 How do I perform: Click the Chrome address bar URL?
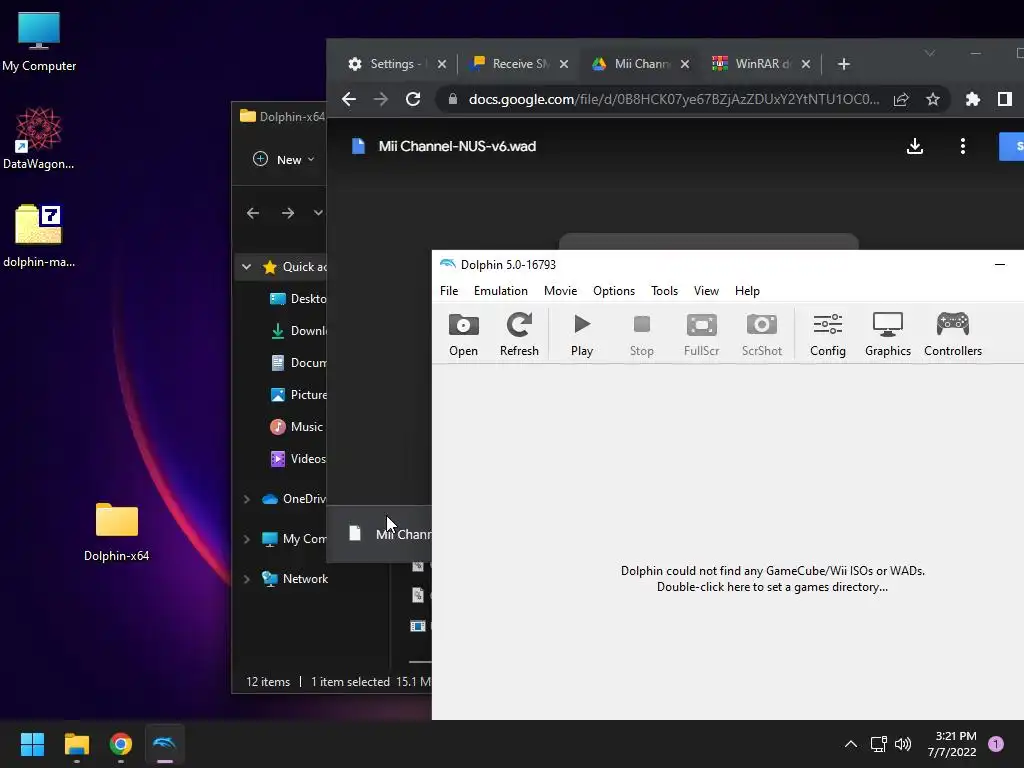(674, 99)
